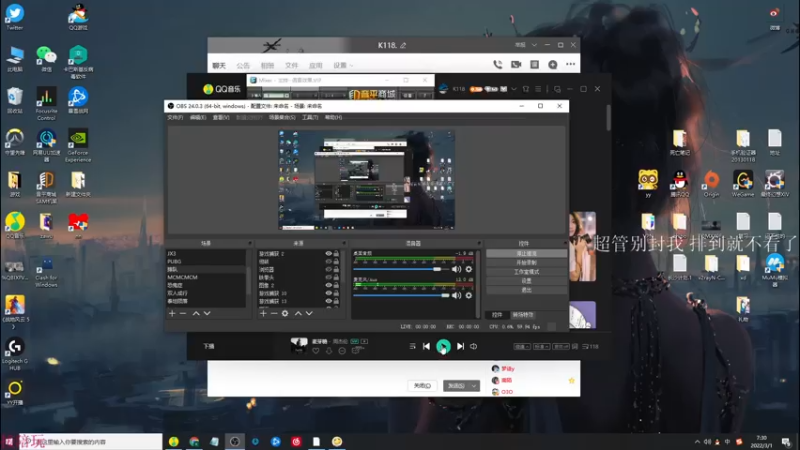Image resolution: width=800 pixels, height=450 pixels.
Task: Move the source down with the Sources panel down arrow
Action: (309, 313)
